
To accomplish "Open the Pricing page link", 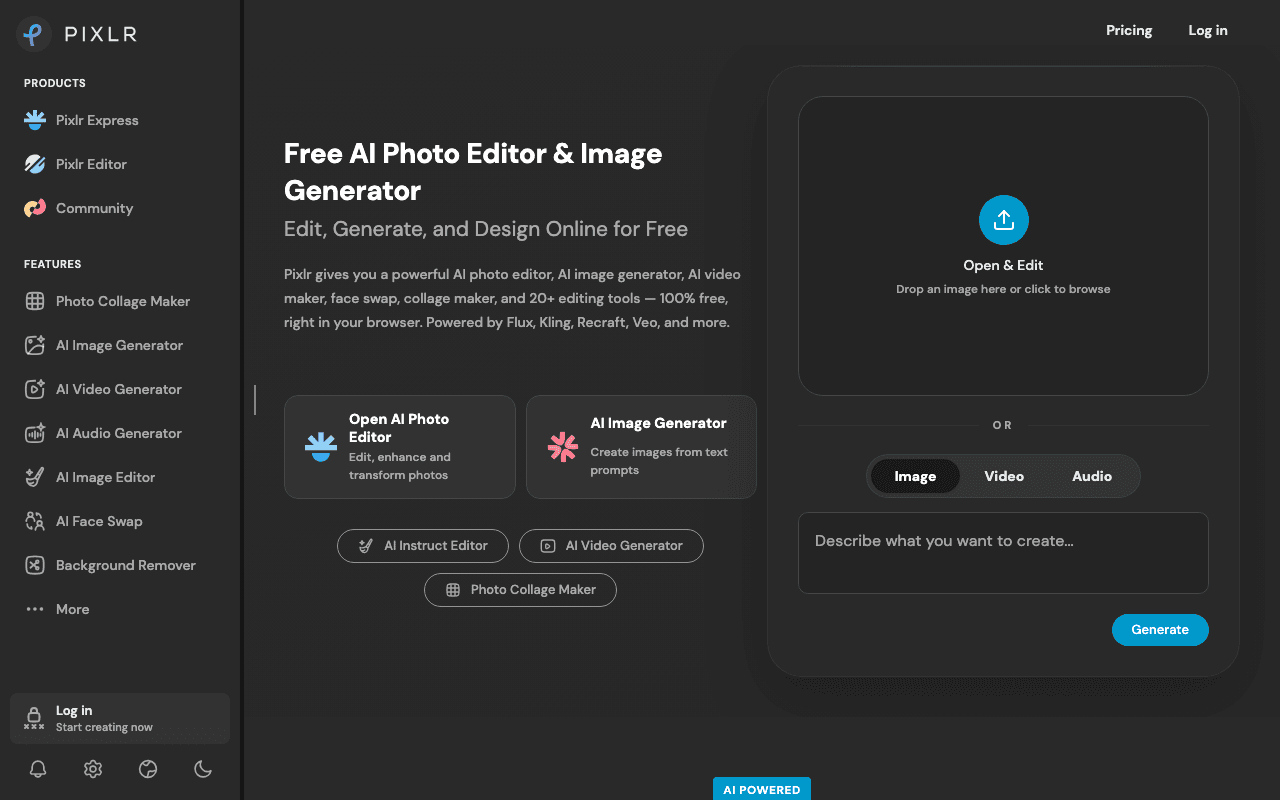I will click(1129, 30).
